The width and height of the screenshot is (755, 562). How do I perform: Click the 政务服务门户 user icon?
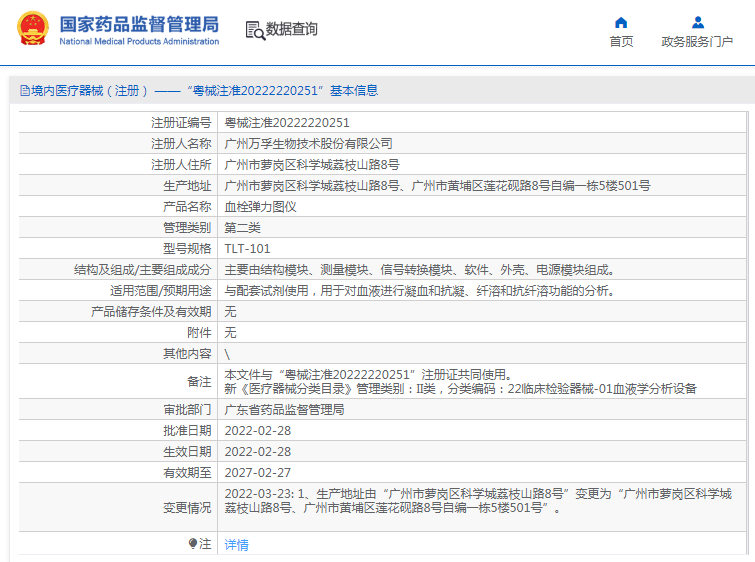(698, 23)
